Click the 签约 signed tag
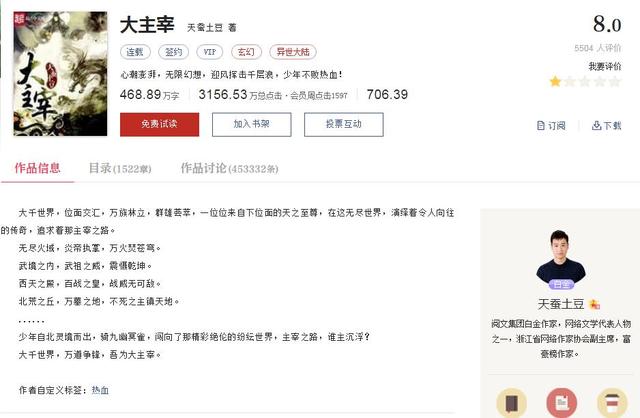The image size is (640, 418). click(173, 50)
